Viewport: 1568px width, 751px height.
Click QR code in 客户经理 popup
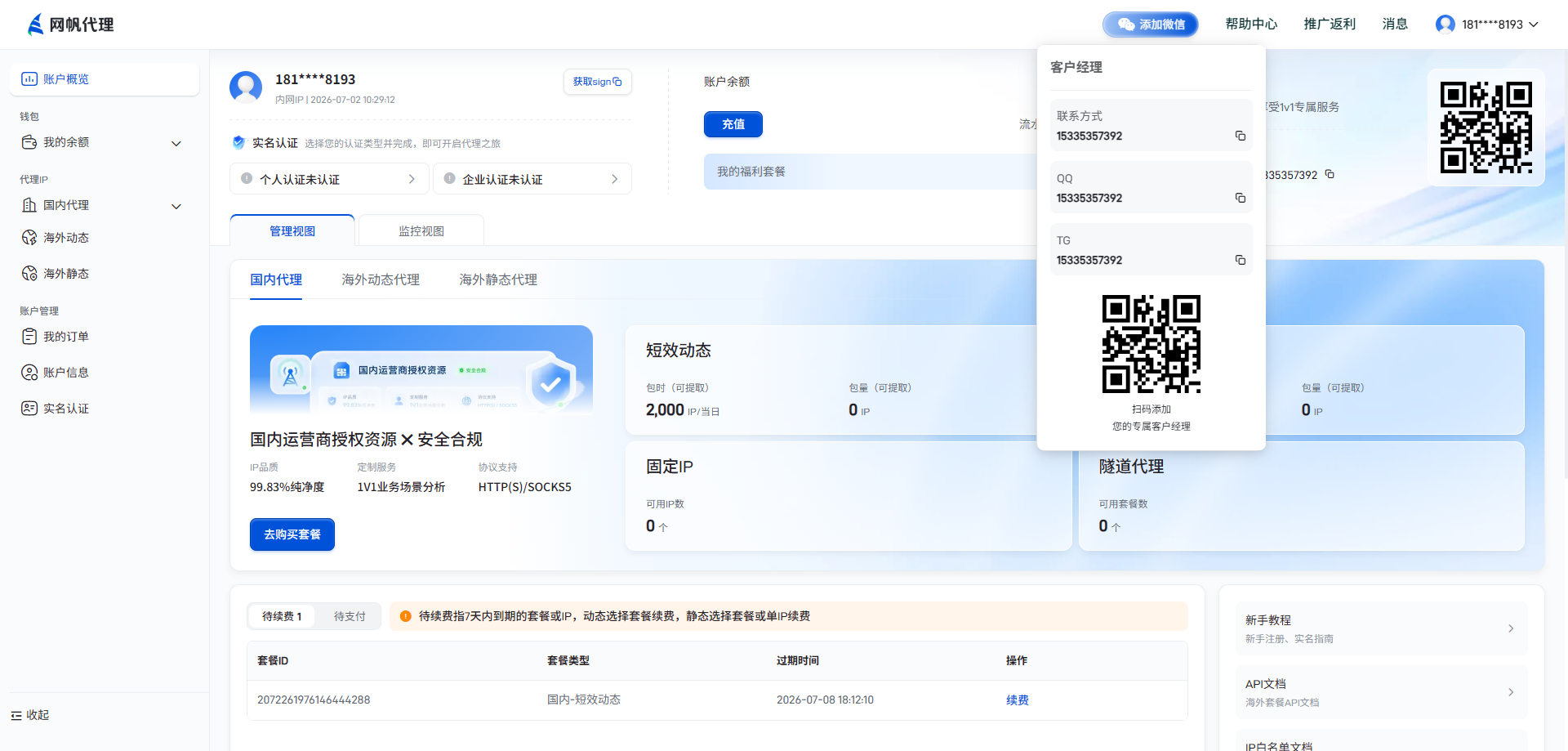tap(1151, 344)
